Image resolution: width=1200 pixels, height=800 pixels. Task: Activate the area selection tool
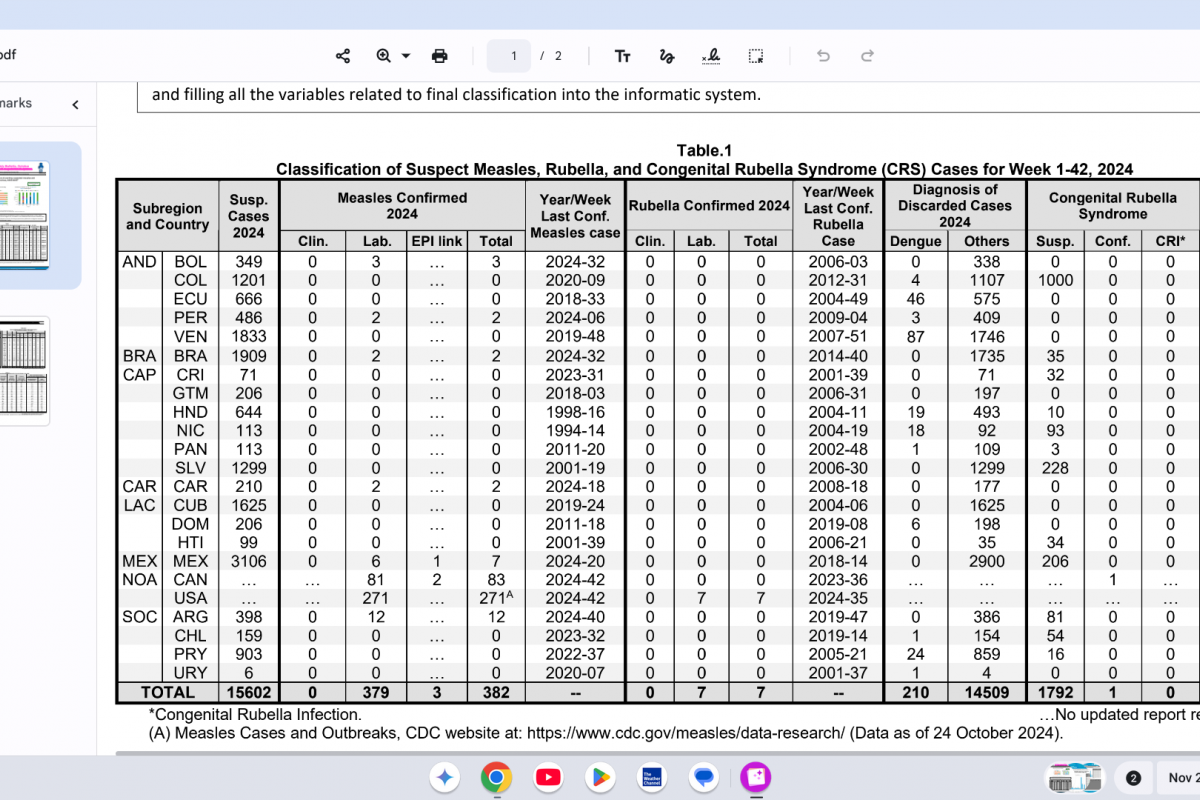point(756,56)
